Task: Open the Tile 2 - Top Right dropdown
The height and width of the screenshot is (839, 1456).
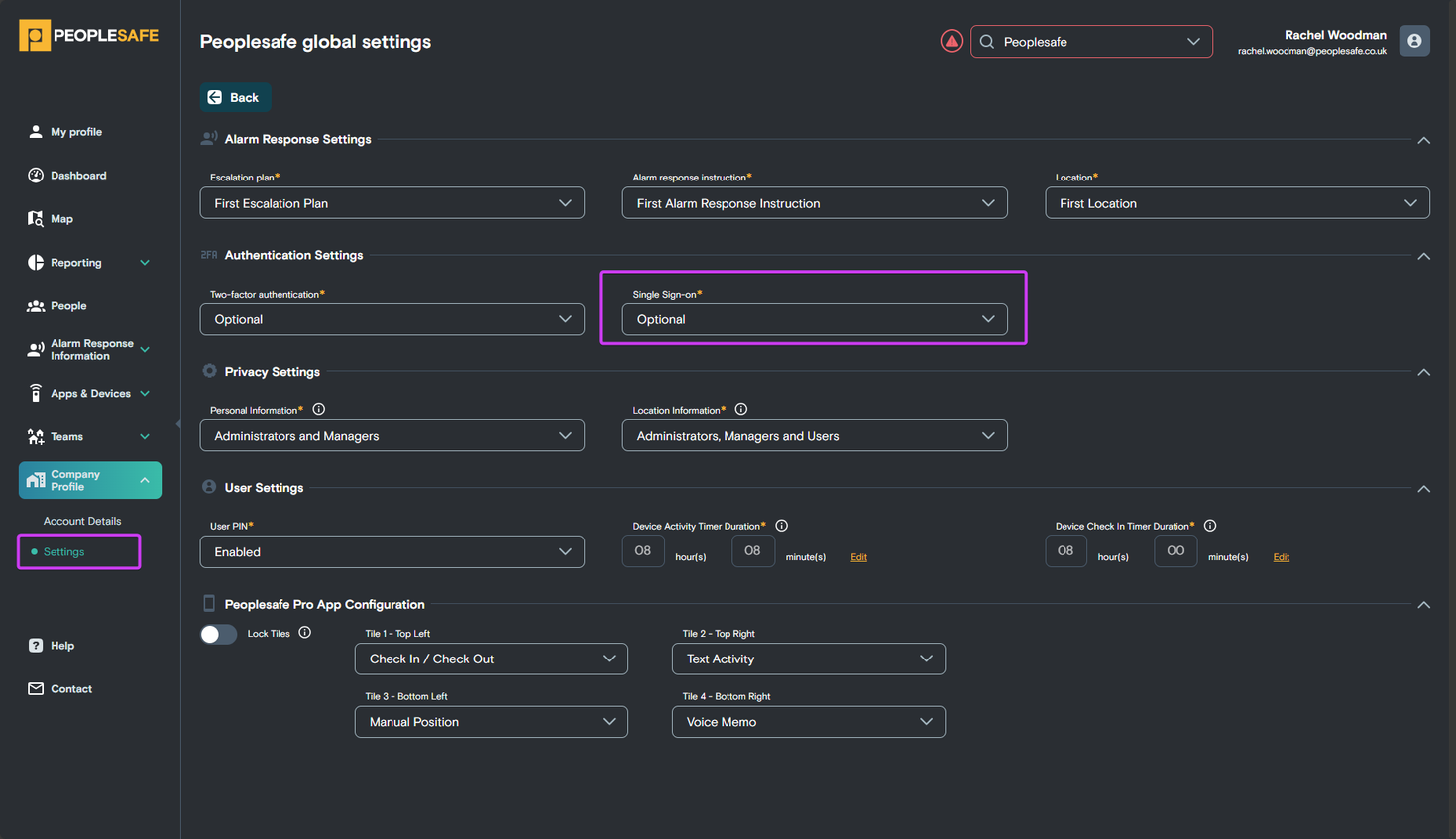Action: tap(809, 659)
